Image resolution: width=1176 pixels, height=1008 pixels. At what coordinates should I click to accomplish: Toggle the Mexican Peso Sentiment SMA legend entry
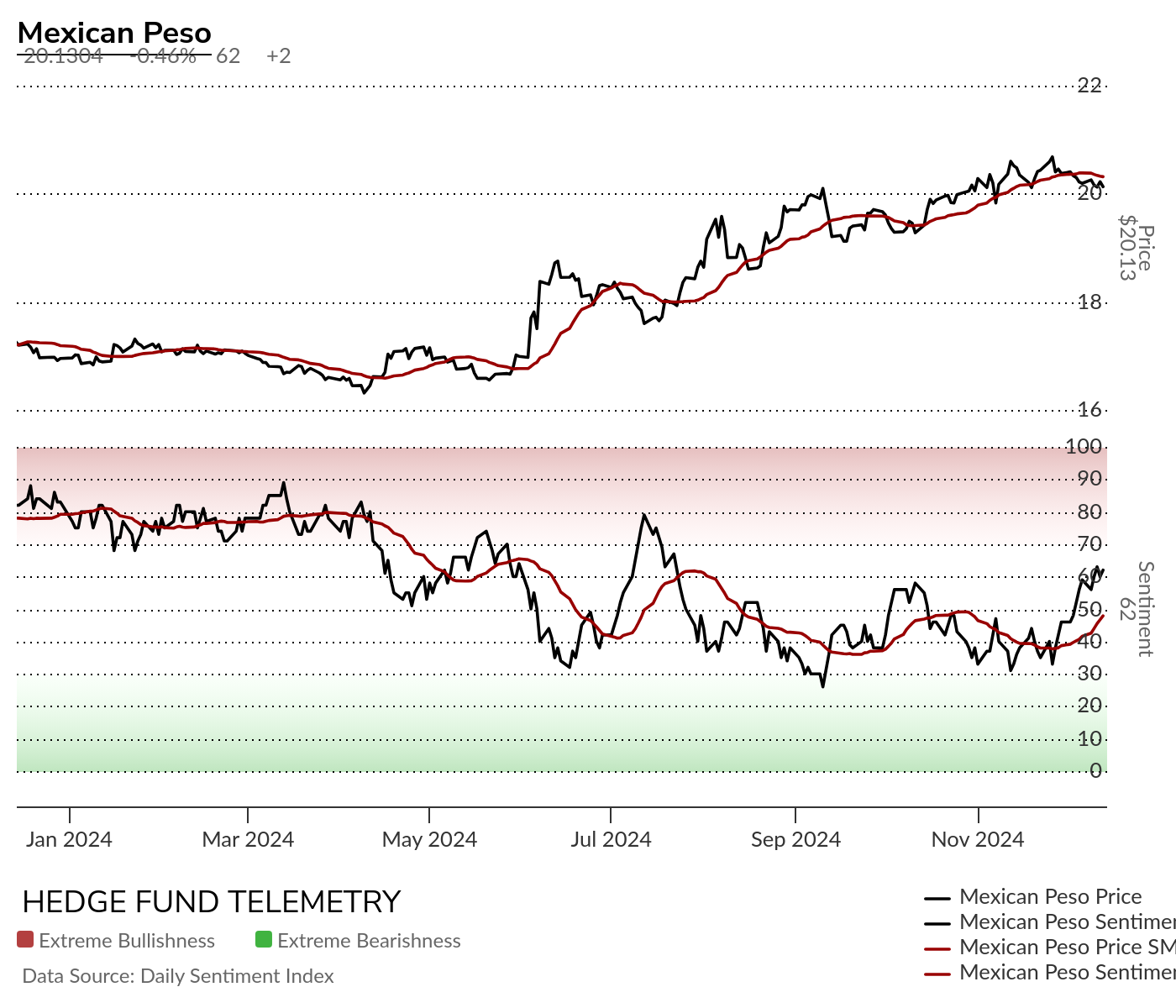(1050, 973)
